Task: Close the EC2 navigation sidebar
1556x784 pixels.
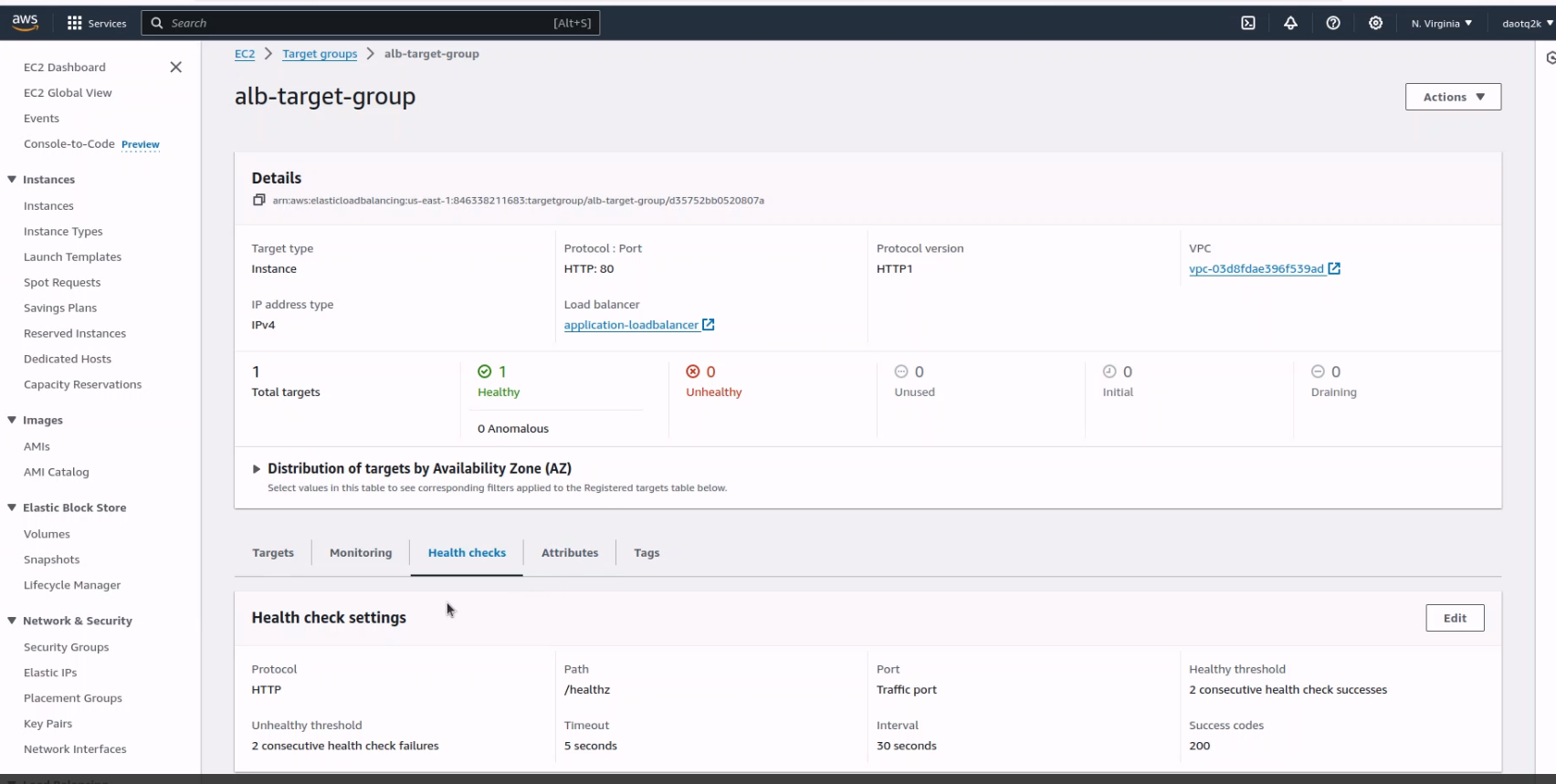Action: (x=176, y=67)
